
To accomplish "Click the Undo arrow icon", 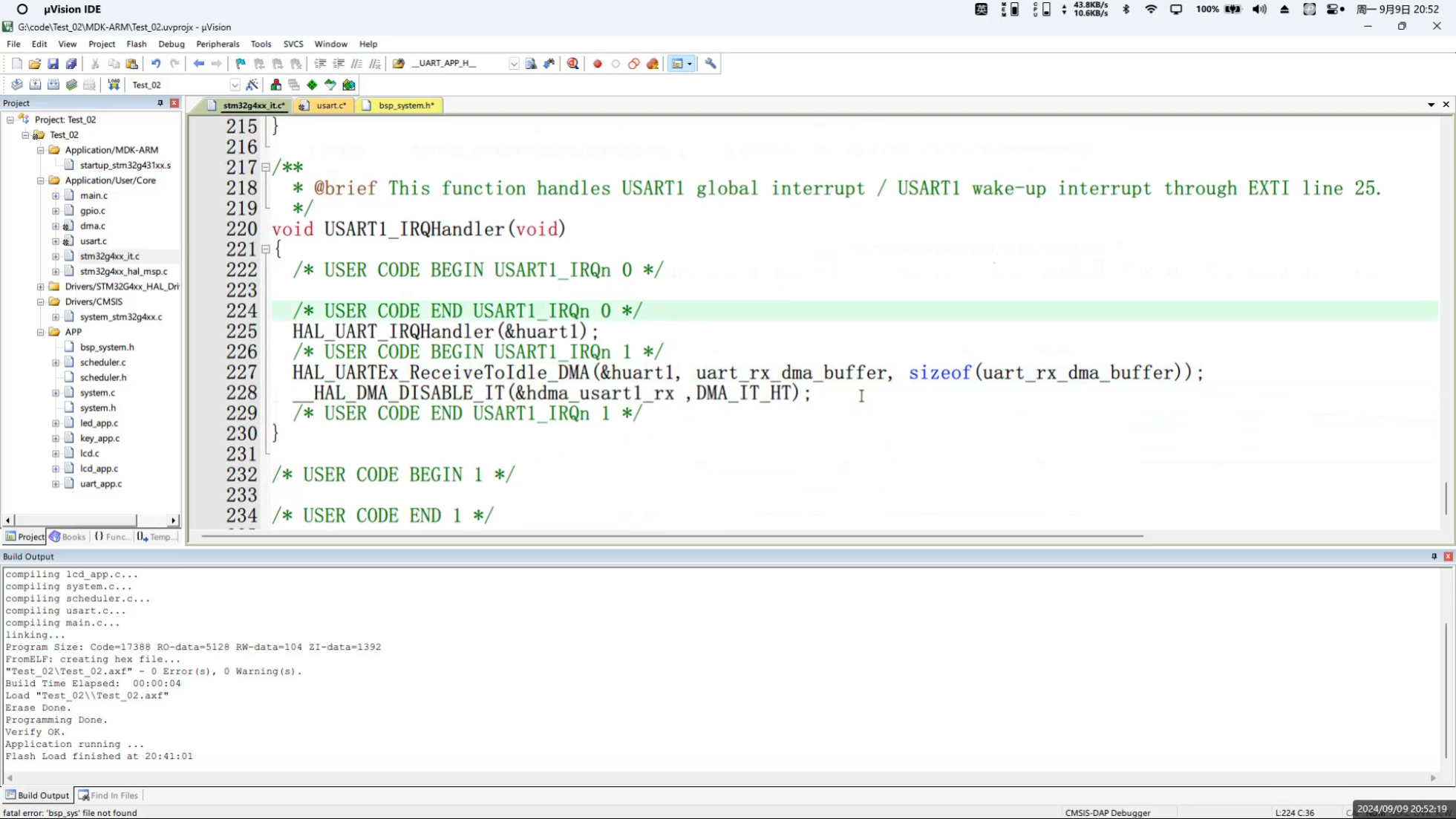I will point(156,64).
